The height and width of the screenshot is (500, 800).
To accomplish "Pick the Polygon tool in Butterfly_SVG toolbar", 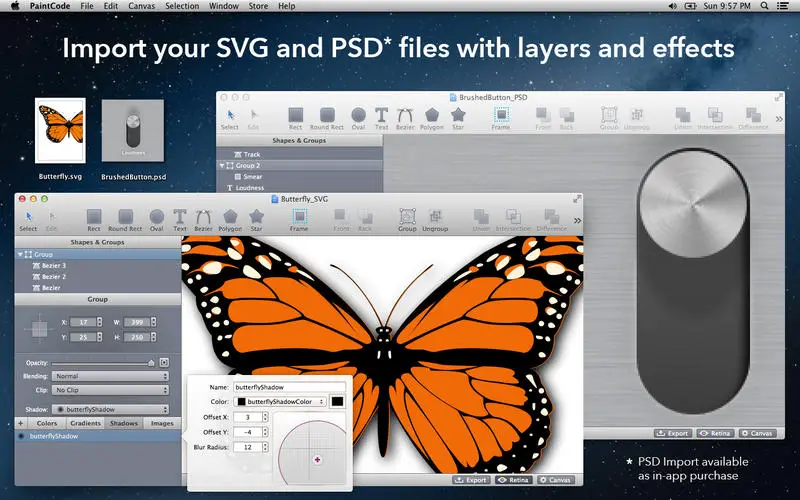I will coord(230,220).
